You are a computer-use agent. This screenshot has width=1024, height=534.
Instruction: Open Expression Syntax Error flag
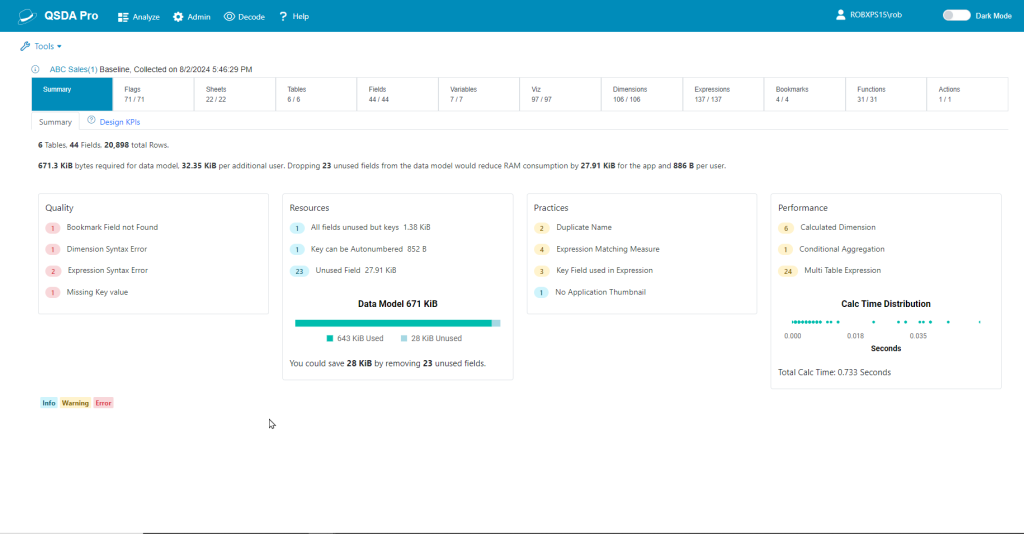tap(108, 270)
